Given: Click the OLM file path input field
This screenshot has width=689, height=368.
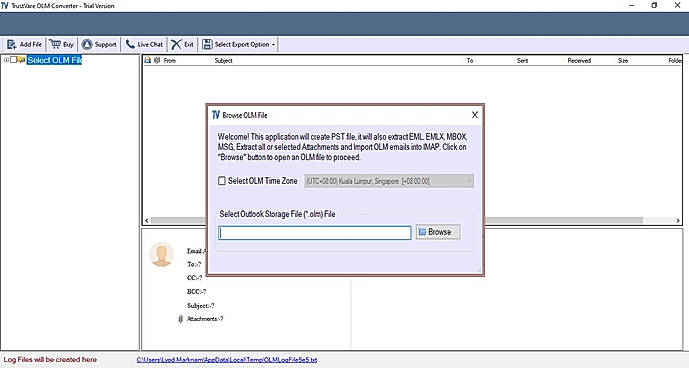Looking at the screenshot, I should tap(315, 233).
